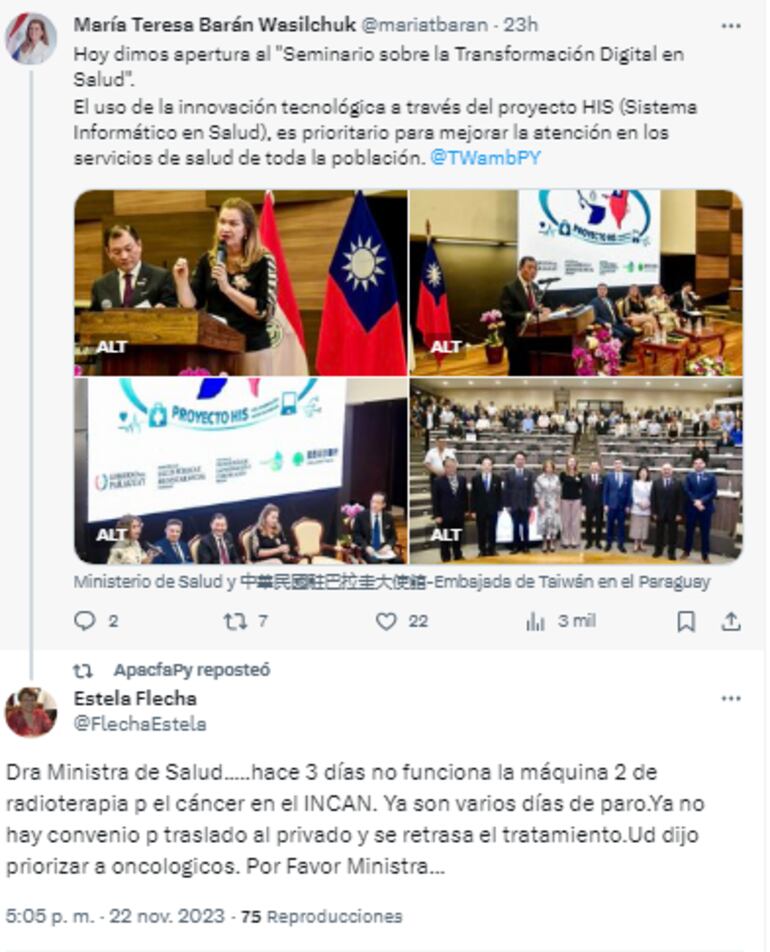Open the three-dot menu on María Teresa's tweet

click(731, 26)
